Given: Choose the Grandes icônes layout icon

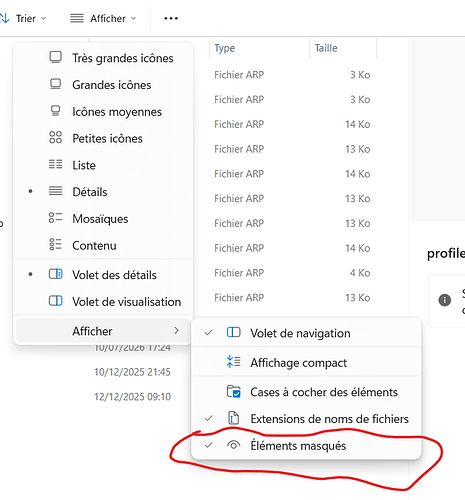Looking at the screenshot, I should tap(56, 84).
